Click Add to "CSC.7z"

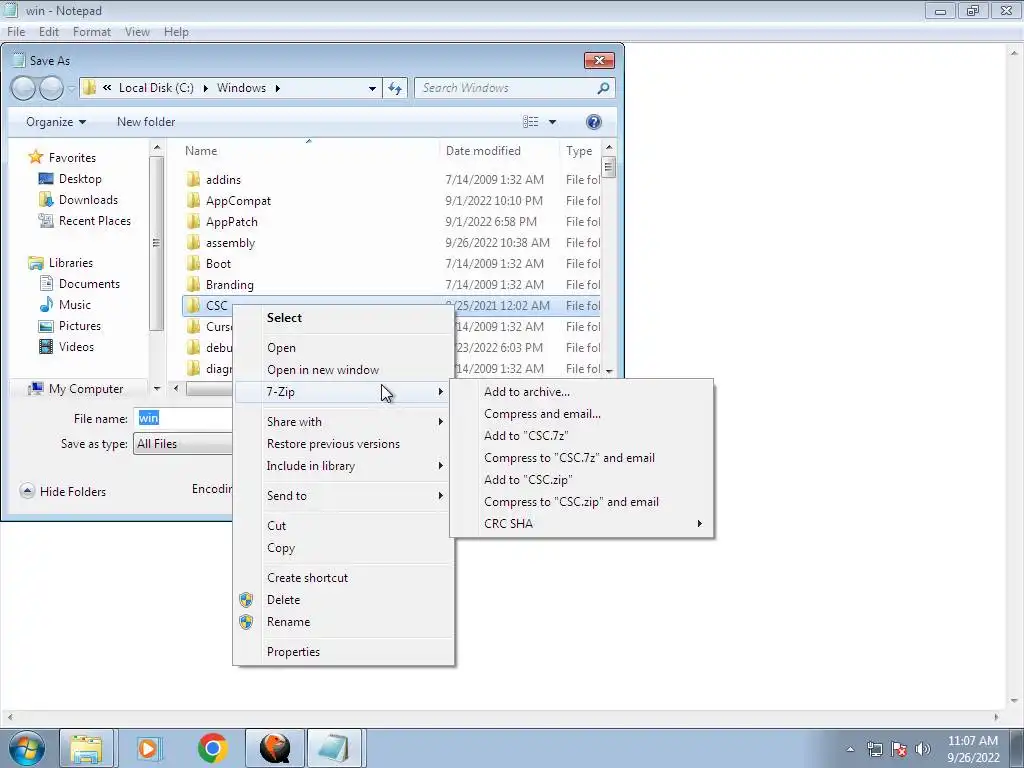pyautogui.click(x=582, y=436)
